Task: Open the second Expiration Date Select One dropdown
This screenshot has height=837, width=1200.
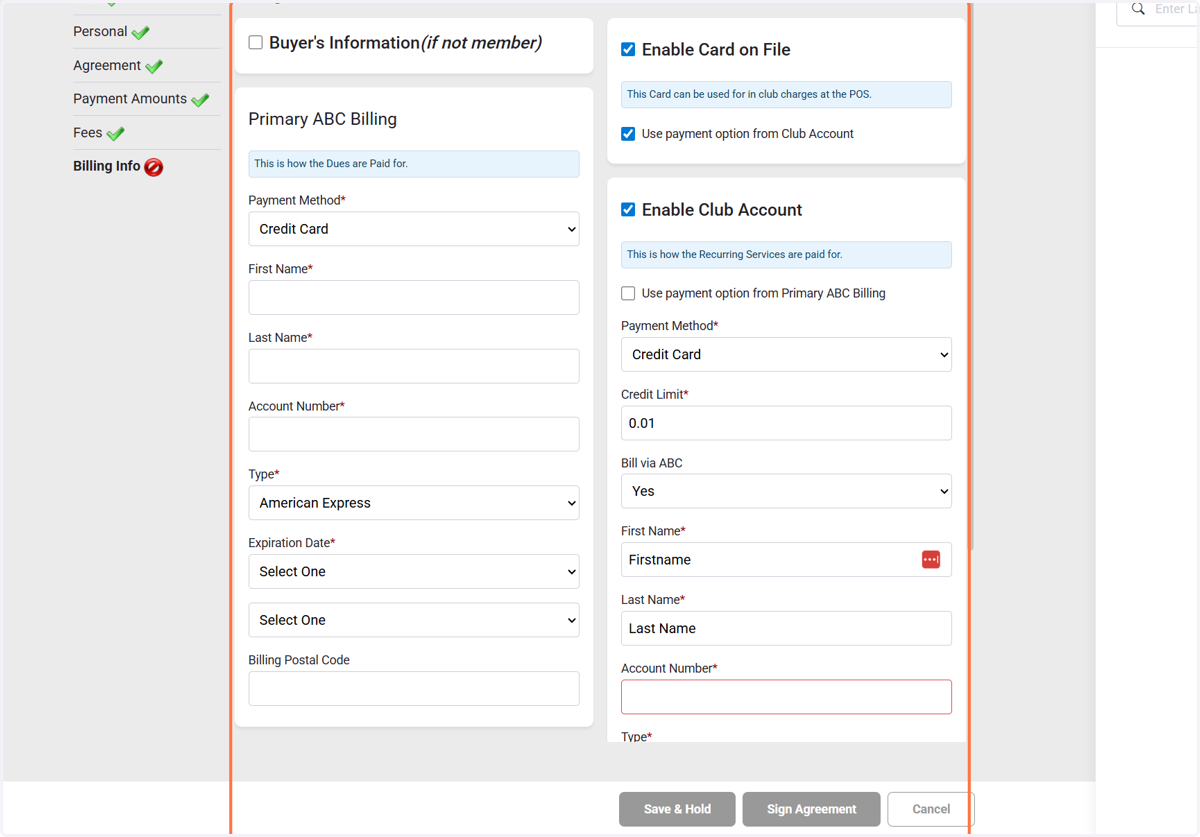Action: click(414, 620)
